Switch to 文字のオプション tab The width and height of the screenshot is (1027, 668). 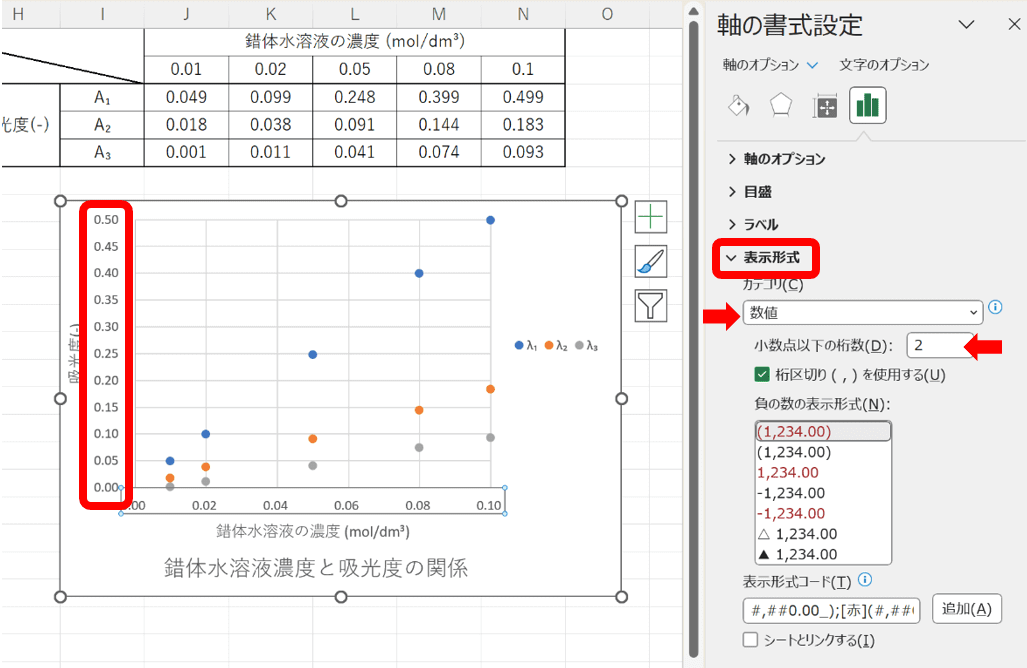pyautogui.click(x=884, y=65)
